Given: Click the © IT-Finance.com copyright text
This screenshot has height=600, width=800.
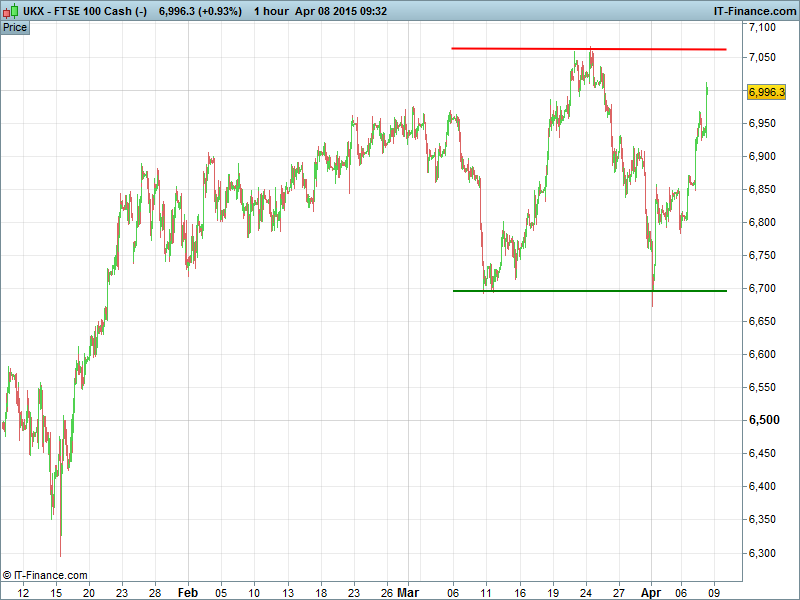Looking at the screenshot, I should coord(45,575).
